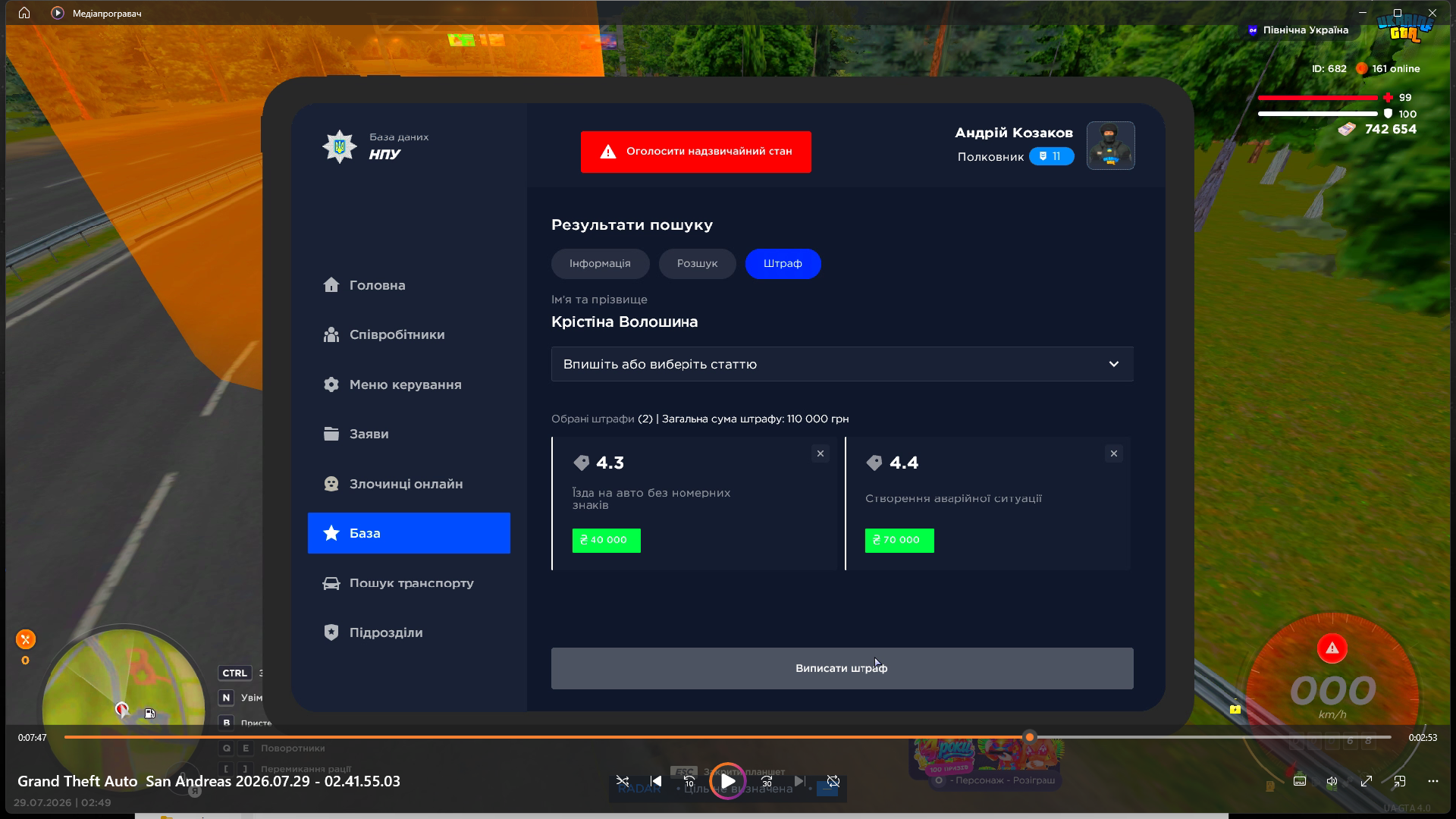The image size is (1456, 819).
Task: Click Оголосити надзвичайний стан red button
Action: coord(695,152)
